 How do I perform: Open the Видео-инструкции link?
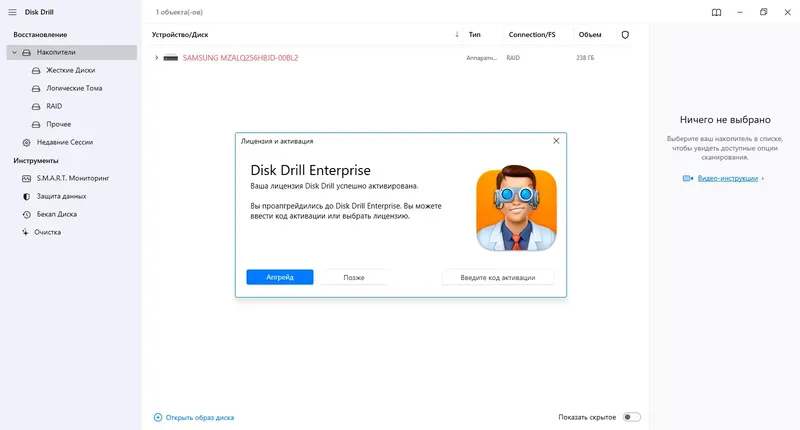(x=728, y=178)
